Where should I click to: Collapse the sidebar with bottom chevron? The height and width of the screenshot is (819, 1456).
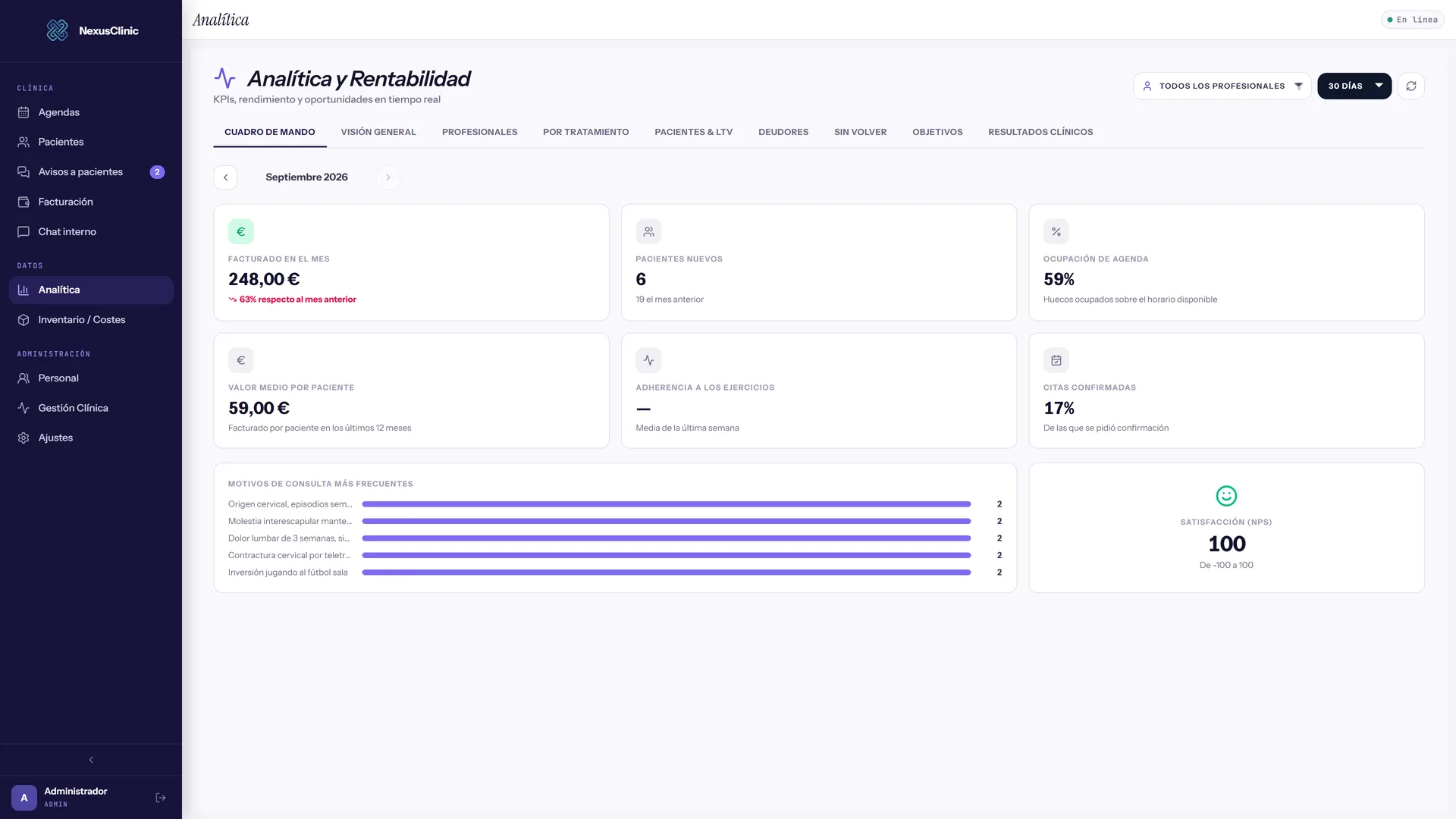(91, 760)
